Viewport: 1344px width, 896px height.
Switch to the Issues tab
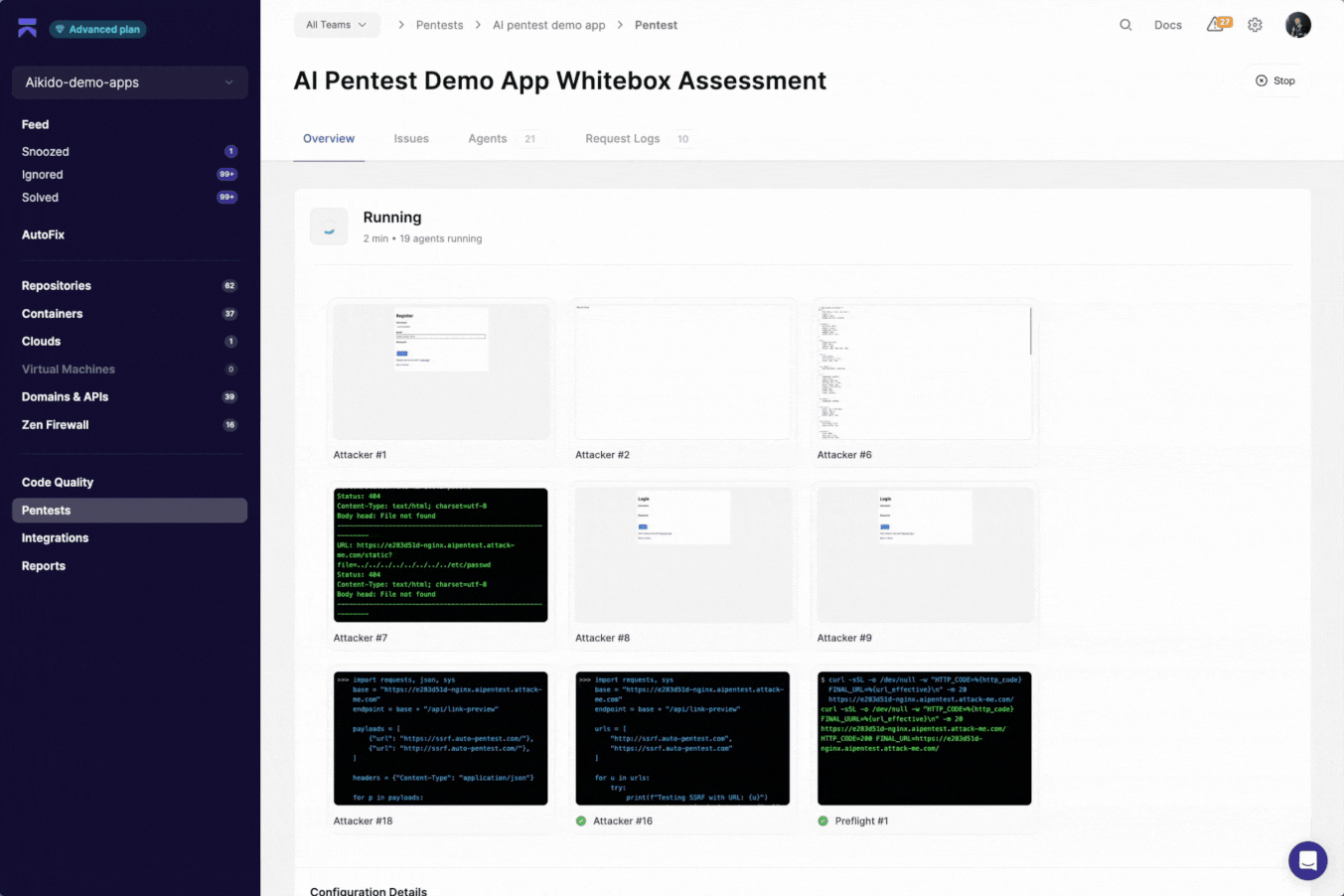point(411,139)
